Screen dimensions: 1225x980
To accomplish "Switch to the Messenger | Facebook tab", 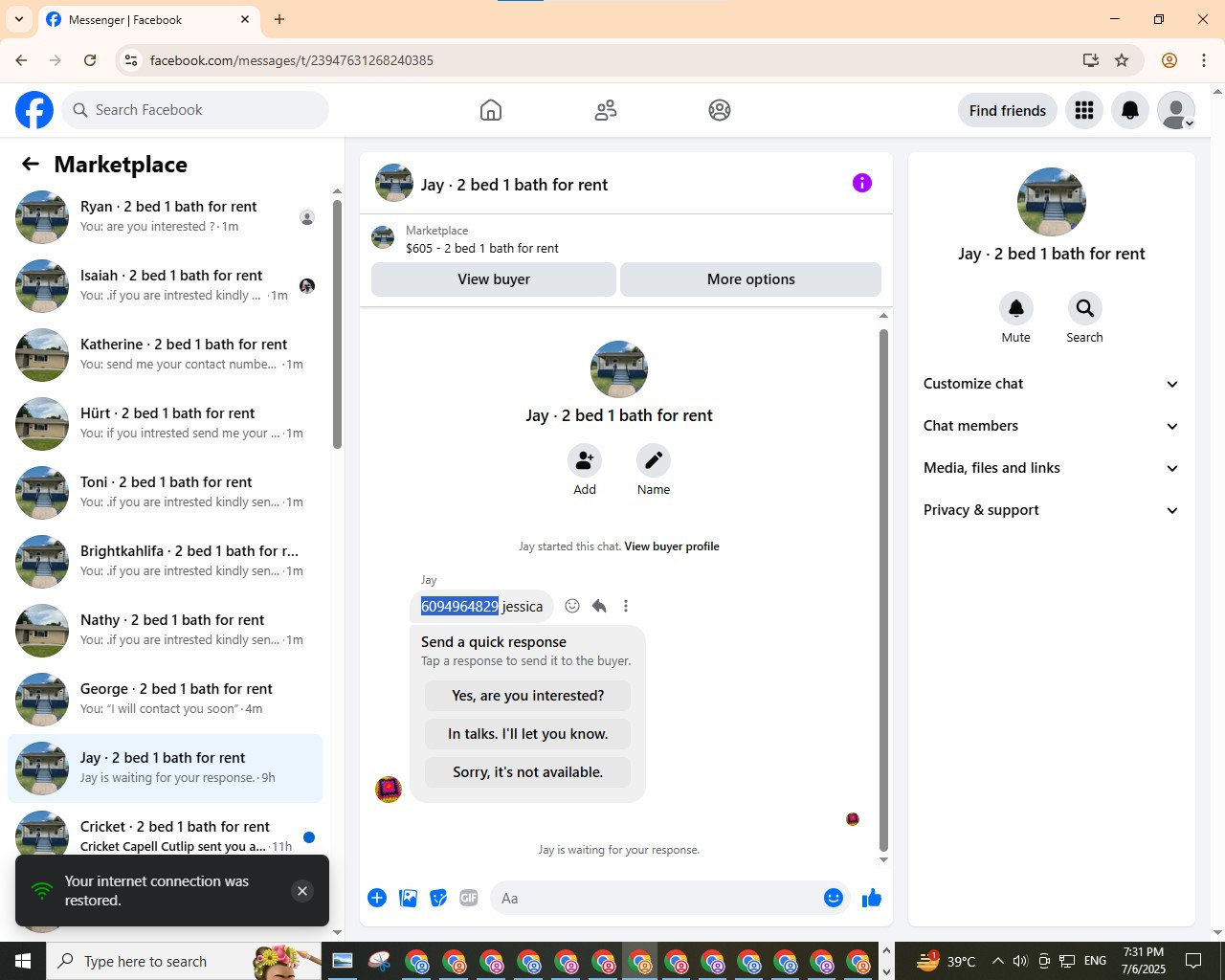I will (149, 19).
